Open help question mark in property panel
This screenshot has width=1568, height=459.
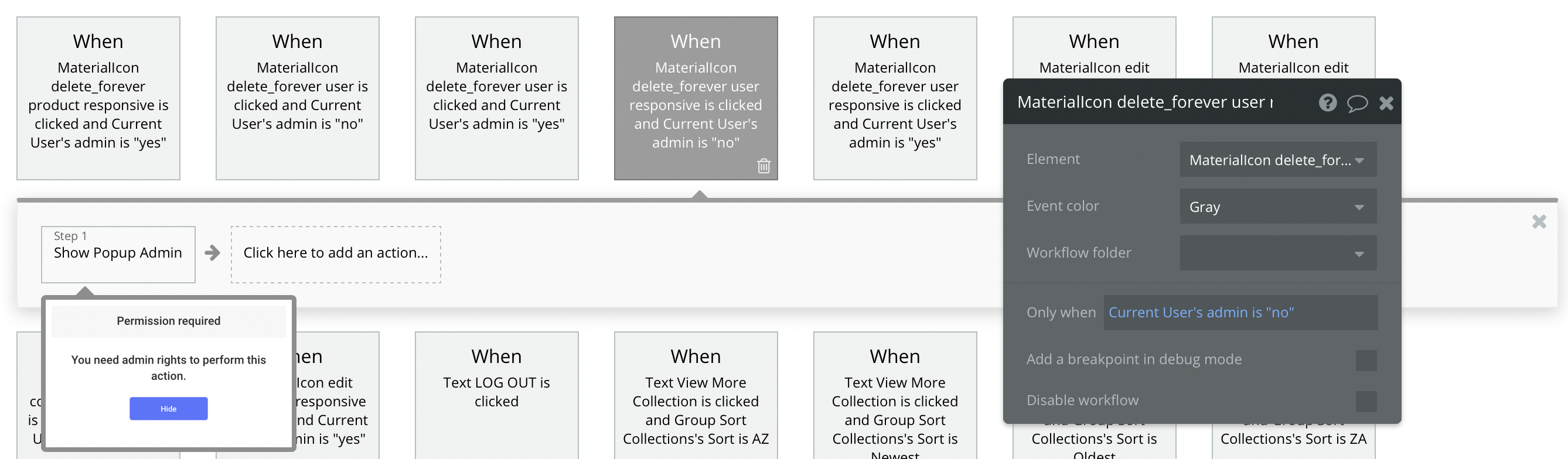pos(1328,102)
